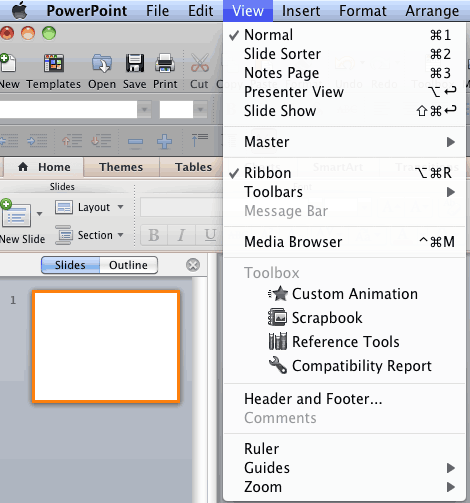
Task: Open the File menu
Action: coord(157,11)
